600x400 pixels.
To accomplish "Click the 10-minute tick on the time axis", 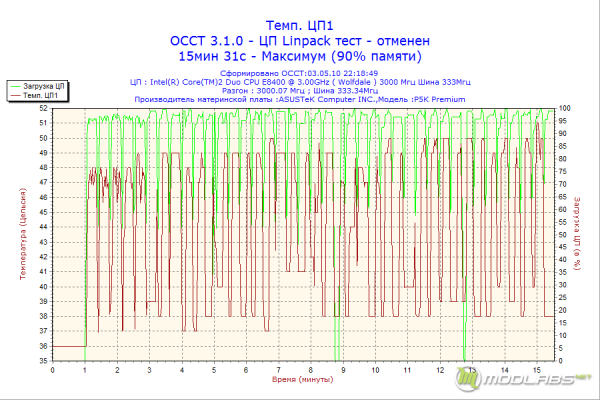I will click(375, 370).
